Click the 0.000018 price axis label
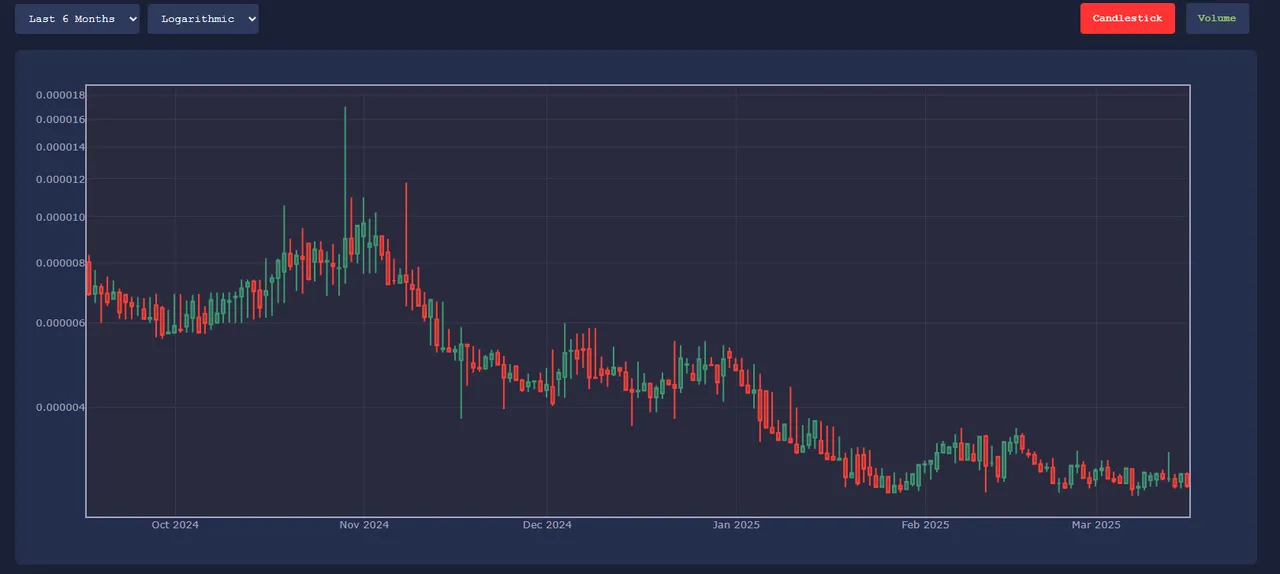The height and width of the screenshot is (574, 1280). [60, 95]
